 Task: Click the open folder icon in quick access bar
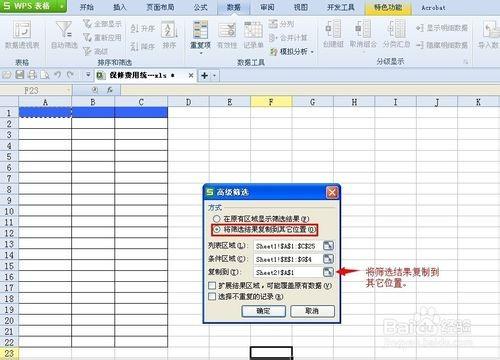tap(7, 75)
